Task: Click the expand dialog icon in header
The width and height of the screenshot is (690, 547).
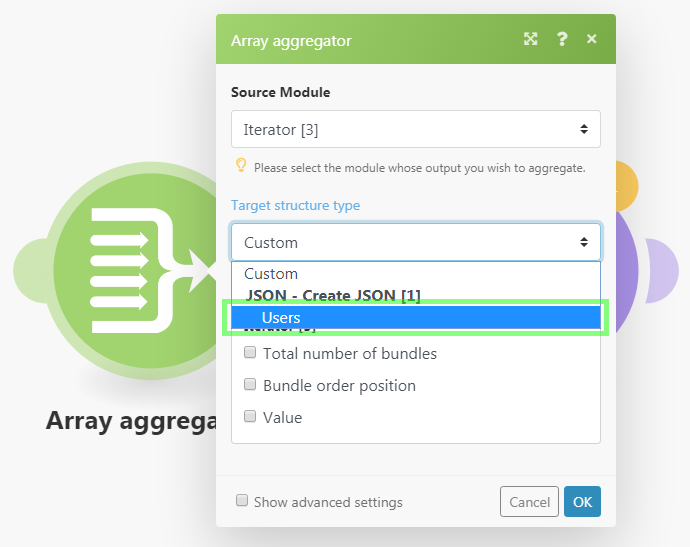Action: (x=531, y=39)
